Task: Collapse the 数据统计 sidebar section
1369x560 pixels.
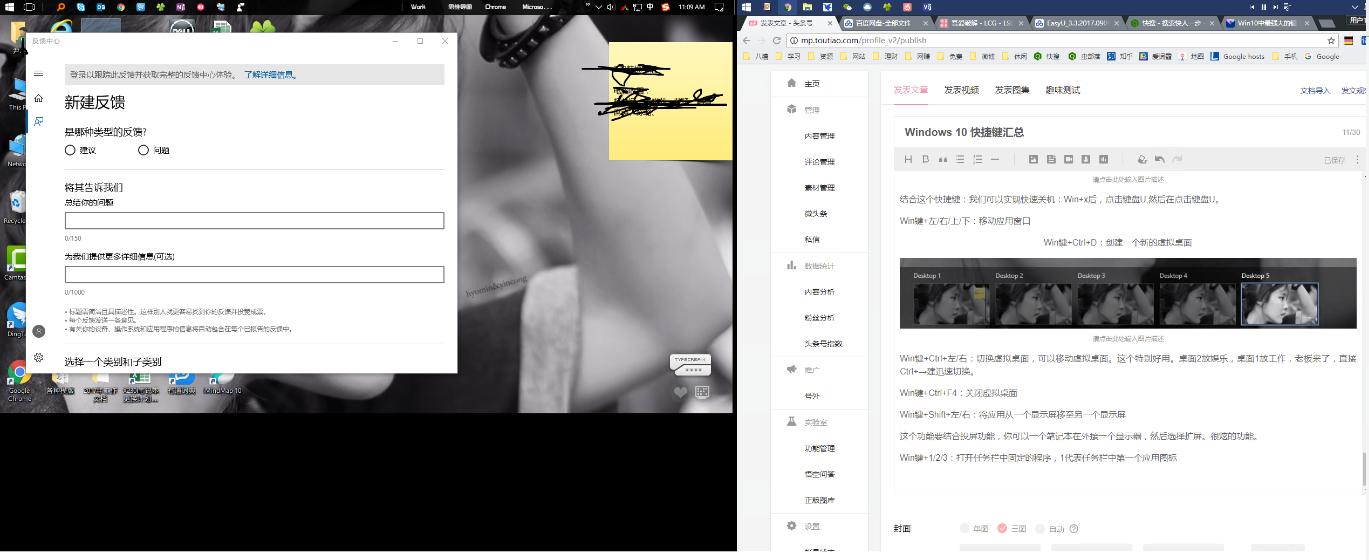Action: (819, 266)
